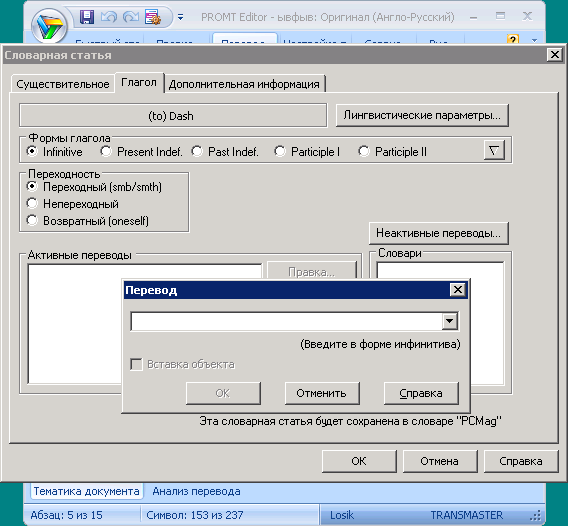This screenshot has width=568, height=526.
Task: Open Неактивные переводы... button
Action: coord(438,233)
